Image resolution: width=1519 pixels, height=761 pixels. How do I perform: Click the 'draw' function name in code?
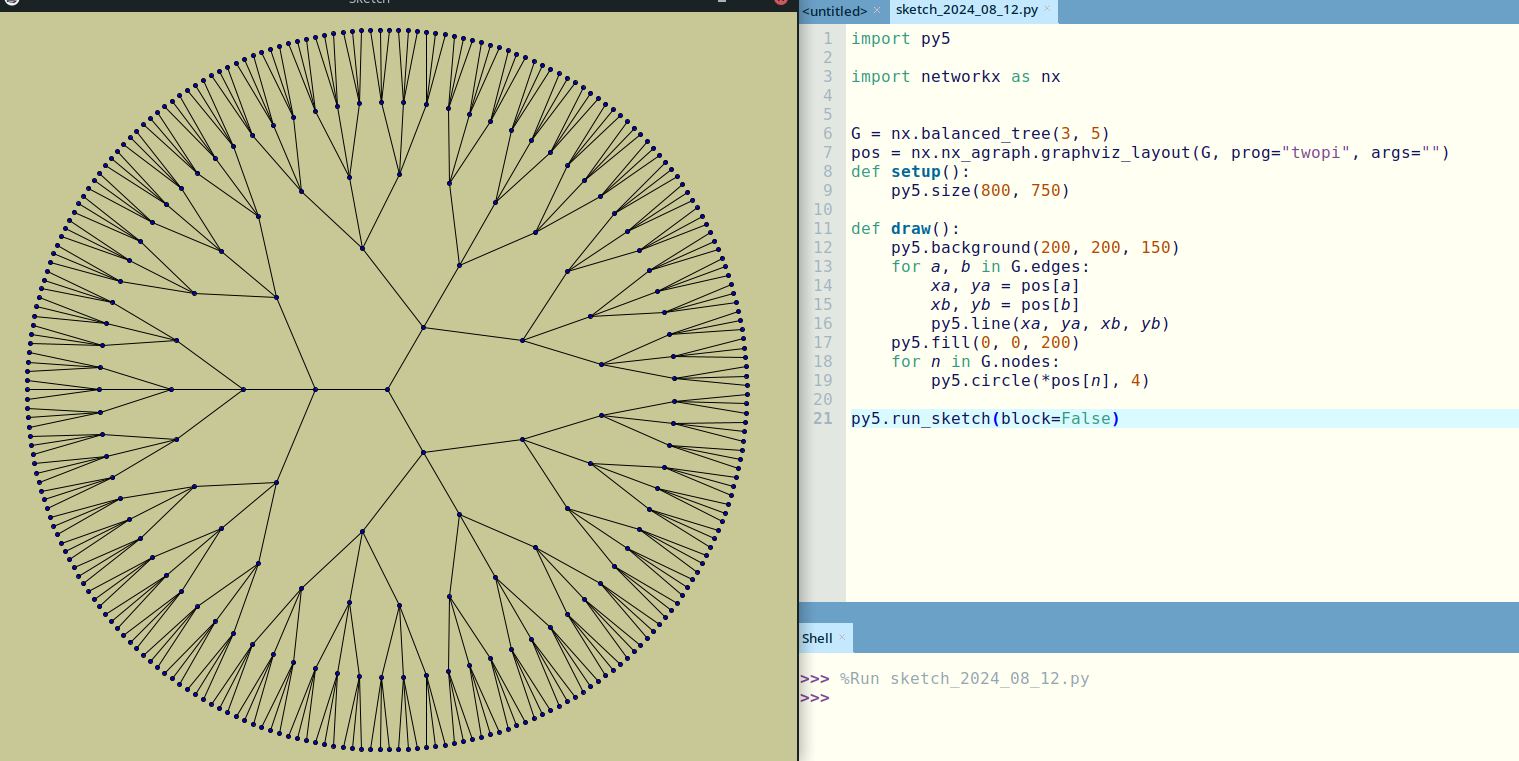(911, 229)
